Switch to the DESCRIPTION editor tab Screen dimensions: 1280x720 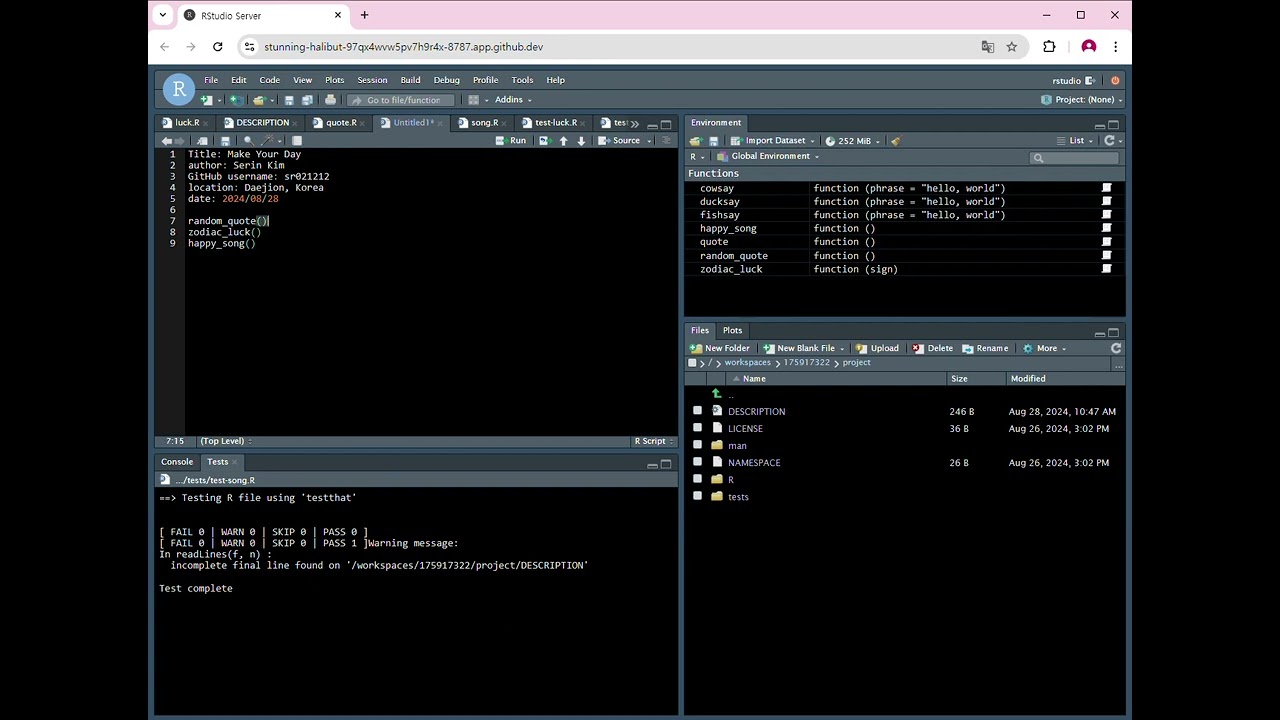pyautogui.click(x=262, y=123)
